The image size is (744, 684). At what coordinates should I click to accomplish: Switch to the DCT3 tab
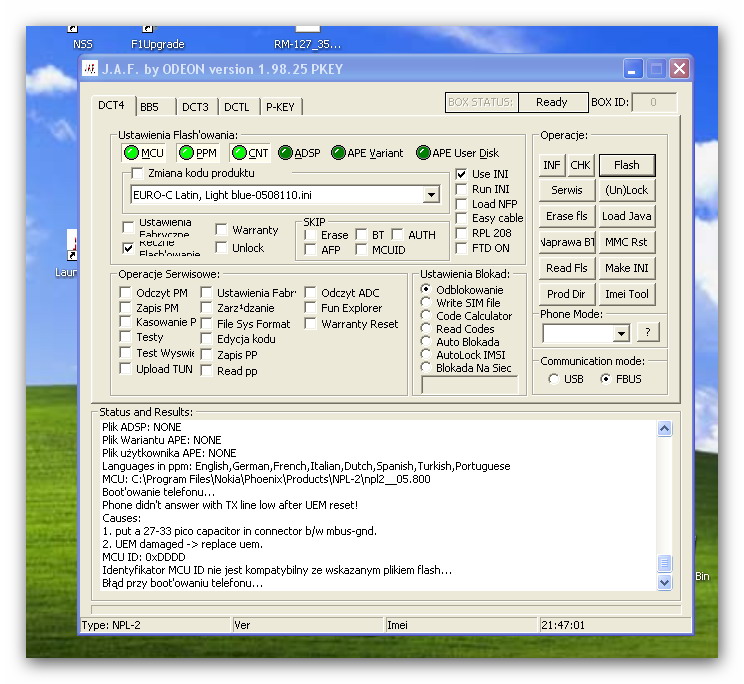coord(195,107)
